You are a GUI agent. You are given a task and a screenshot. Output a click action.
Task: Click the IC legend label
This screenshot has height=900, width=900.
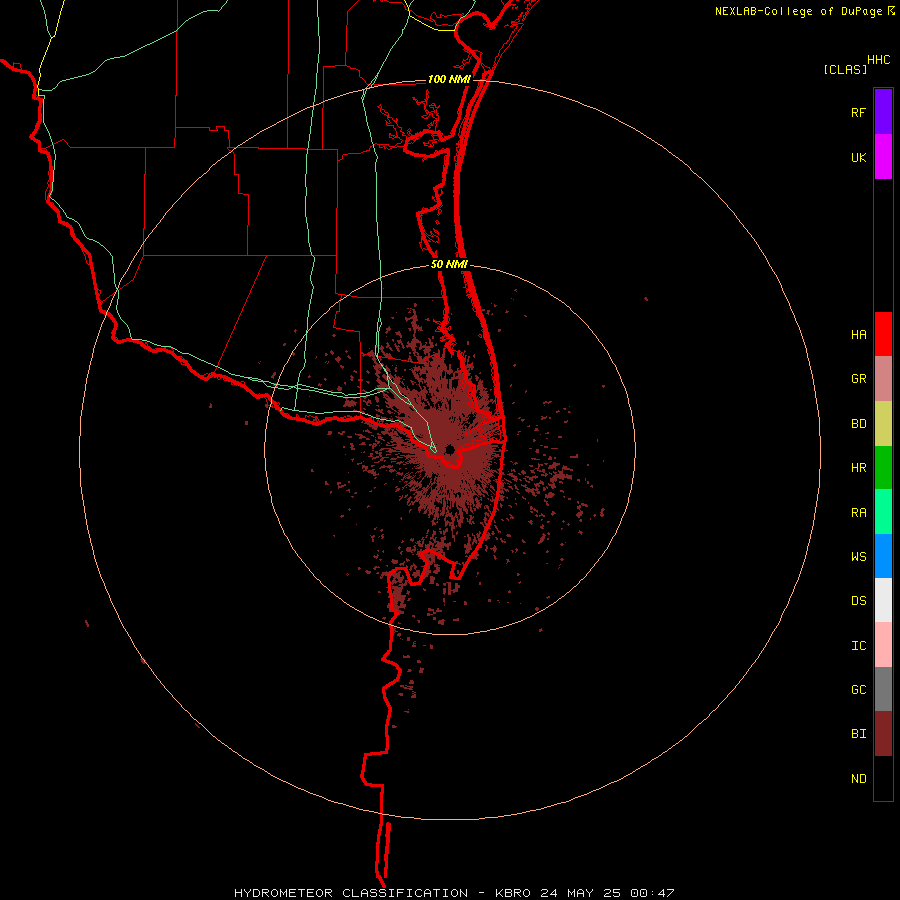tap(858, 646)
